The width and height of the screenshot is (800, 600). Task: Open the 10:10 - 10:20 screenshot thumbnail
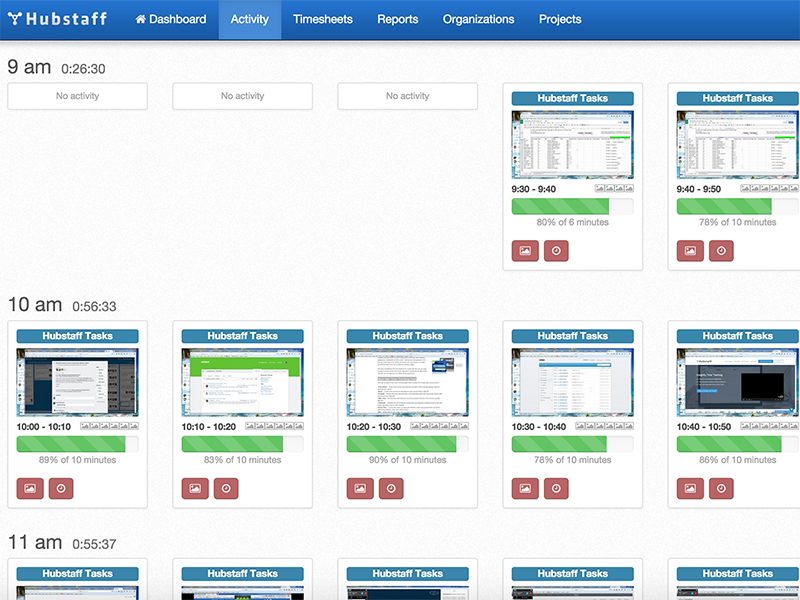(242, 383)
